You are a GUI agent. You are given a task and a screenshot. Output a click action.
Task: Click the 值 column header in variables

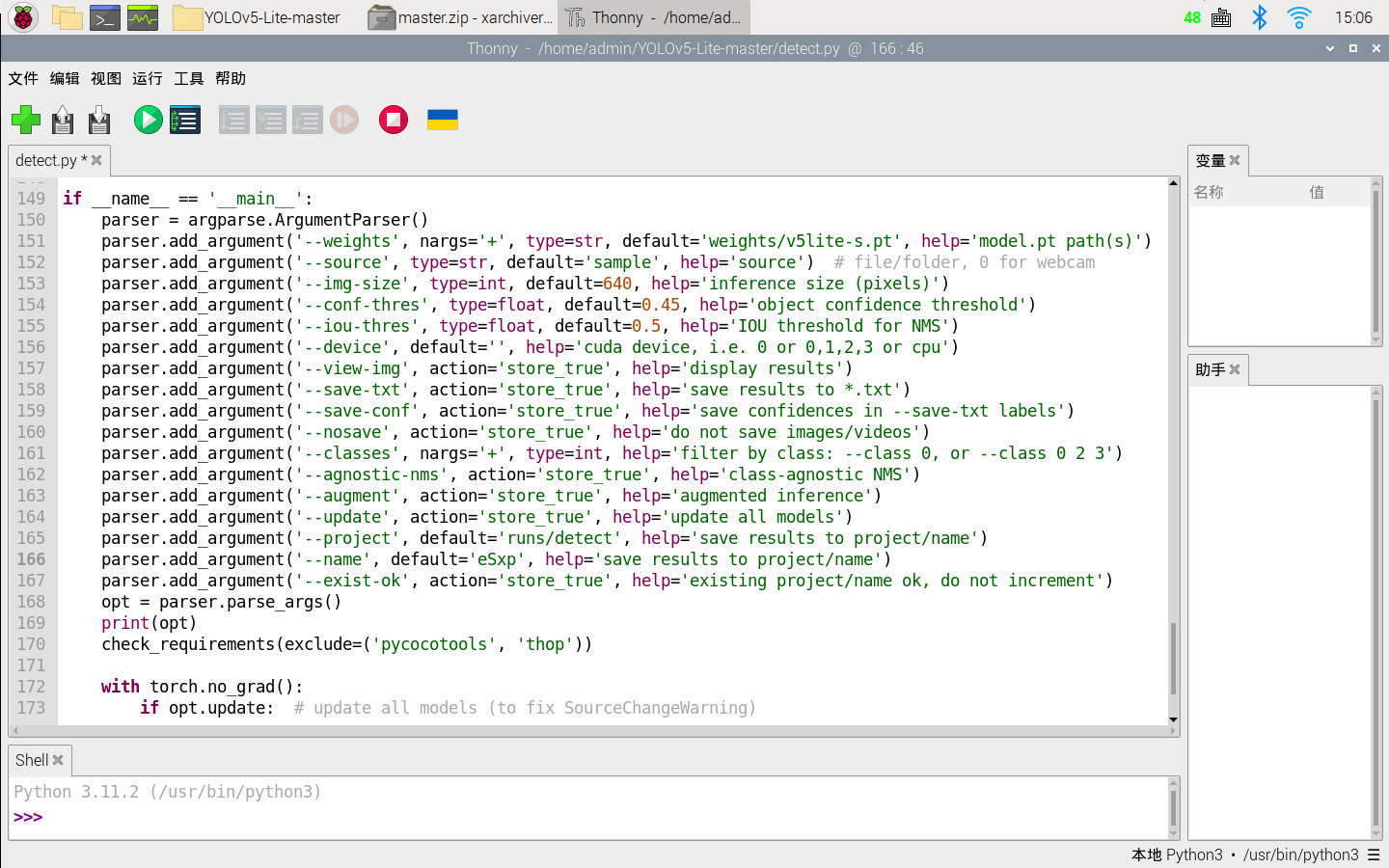(1317, 192)
